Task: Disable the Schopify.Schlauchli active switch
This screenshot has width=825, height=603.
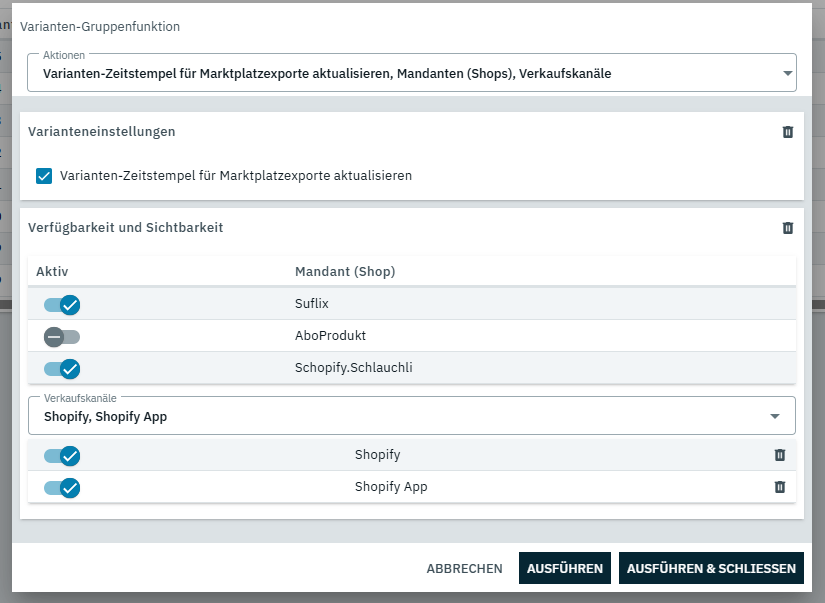Action: [x=62, y=368]
